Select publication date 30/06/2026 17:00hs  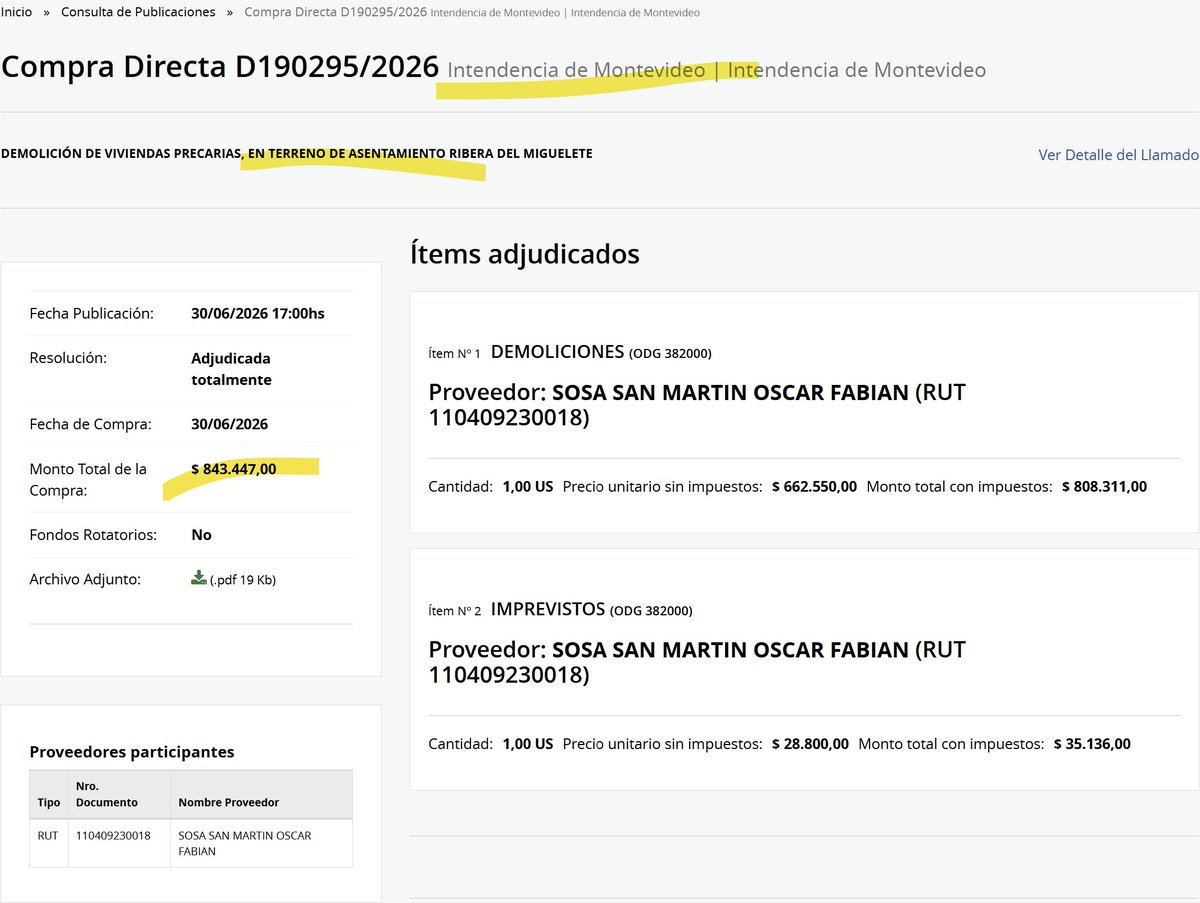[x=258, y=313]
